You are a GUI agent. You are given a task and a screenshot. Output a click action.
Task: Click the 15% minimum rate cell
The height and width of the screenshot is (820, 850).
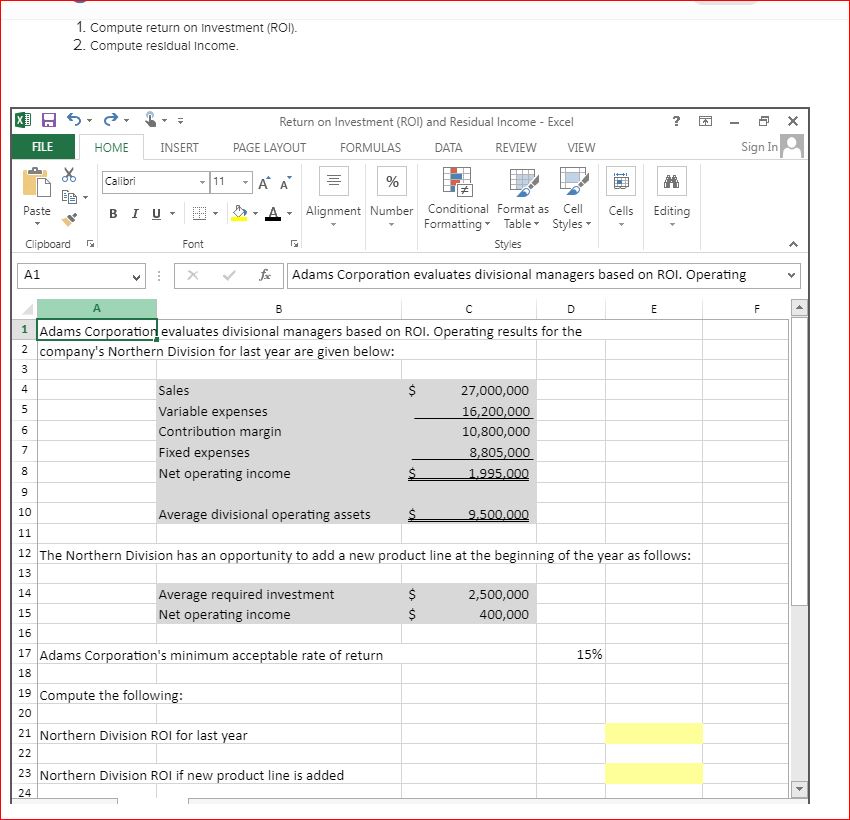coord(571,654)
